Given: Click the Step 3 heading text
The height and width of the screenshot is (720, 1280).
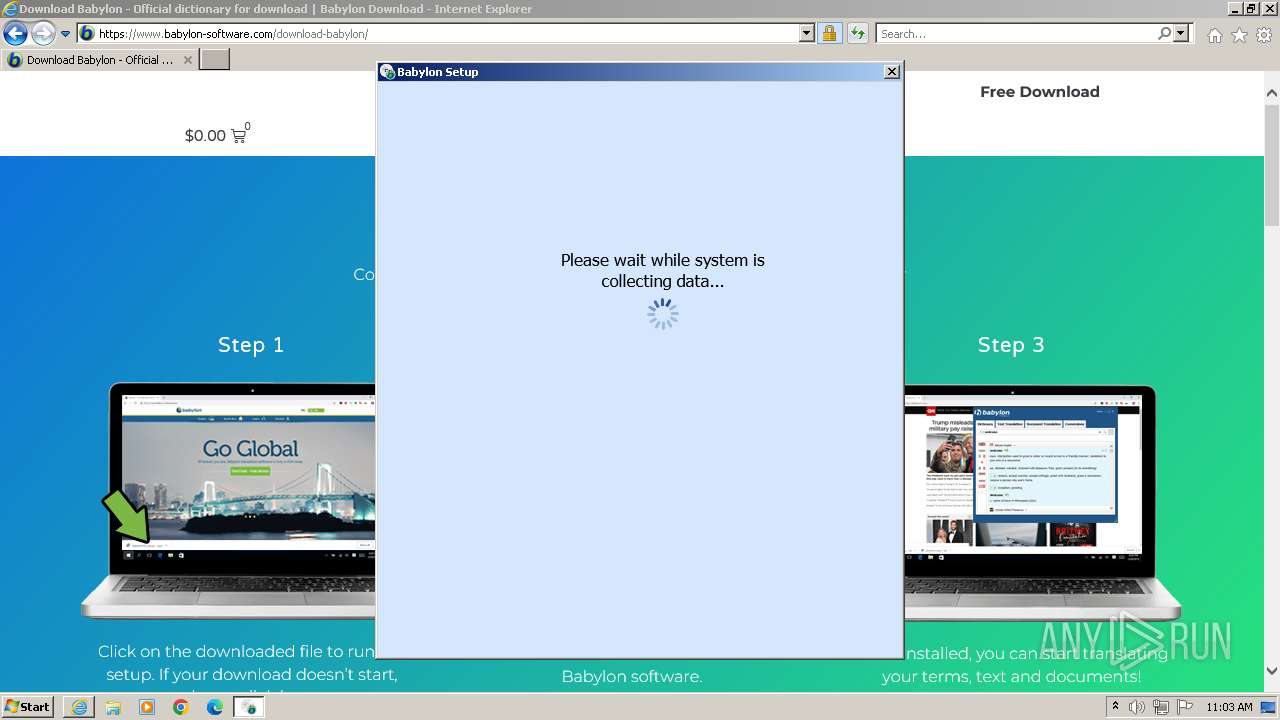Looking at the screenshot, I should 1011,345.
